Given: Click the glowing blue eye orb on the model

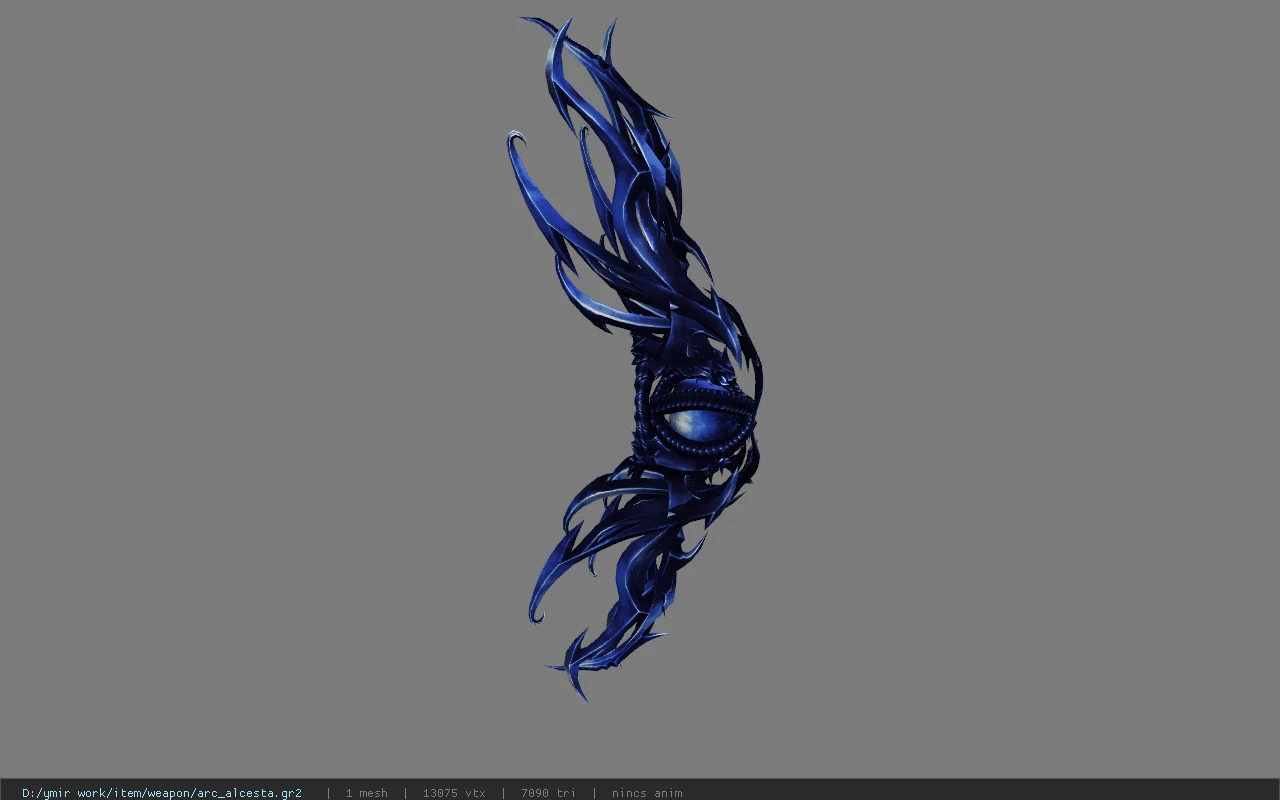Looking at the screenshot, I should click(x=700, y=424).
